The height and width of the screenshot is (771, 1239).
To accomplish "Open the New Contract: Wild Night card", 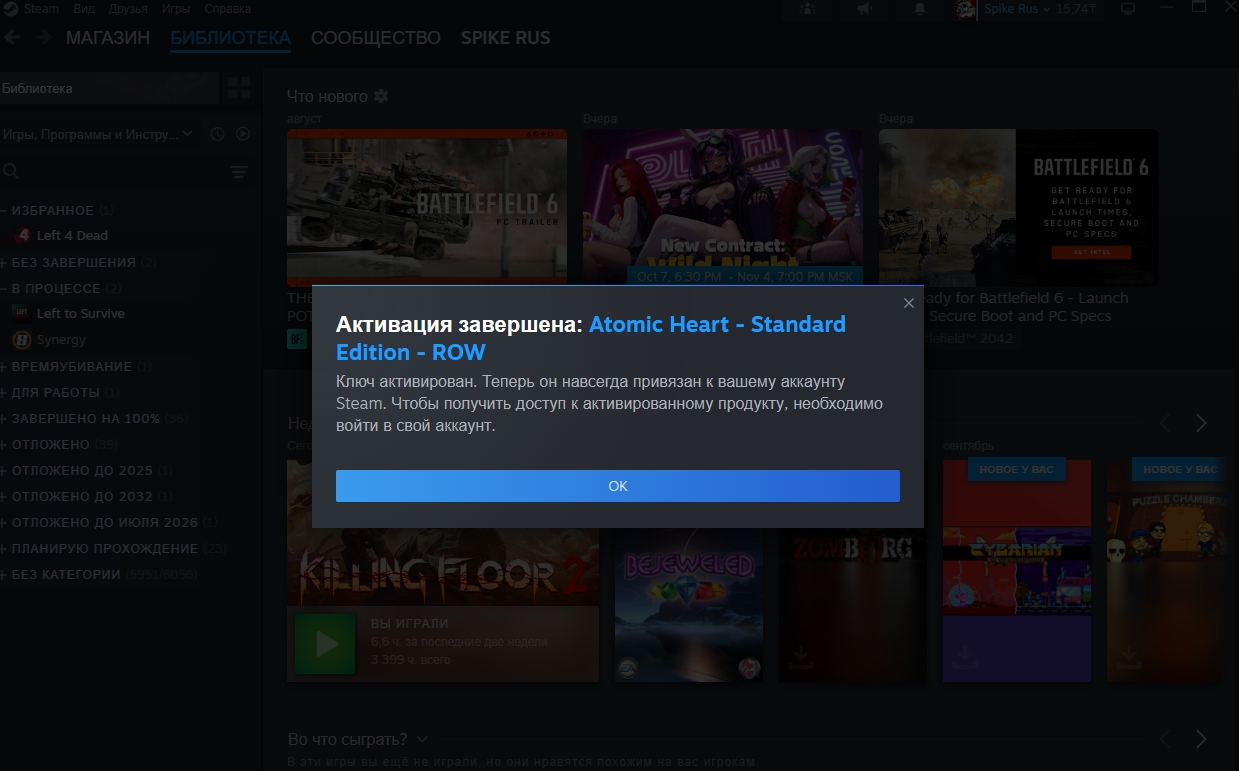I will [723, 208].
